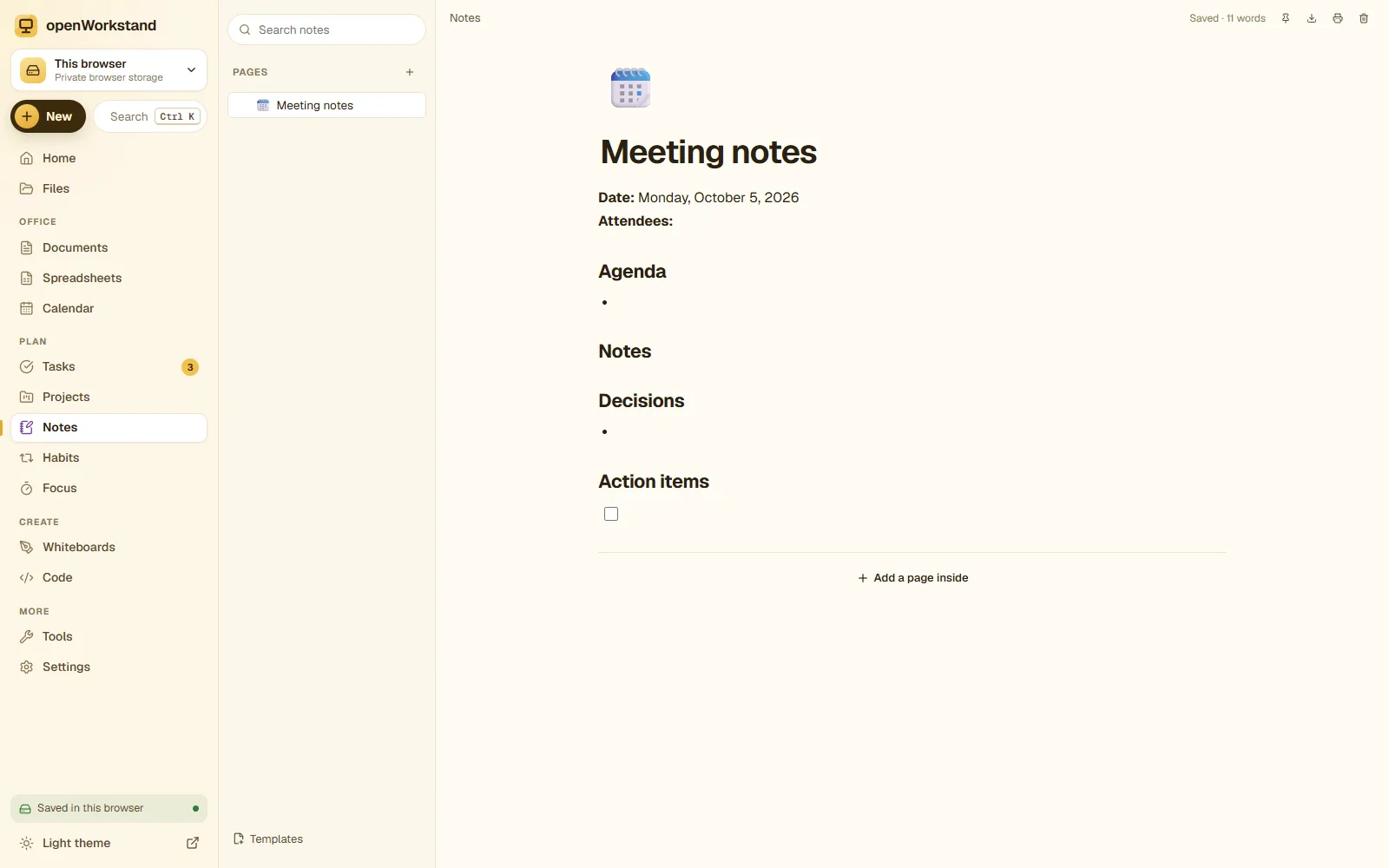Click the date Monday, October 5, 2026

click(x=718, y=198)
